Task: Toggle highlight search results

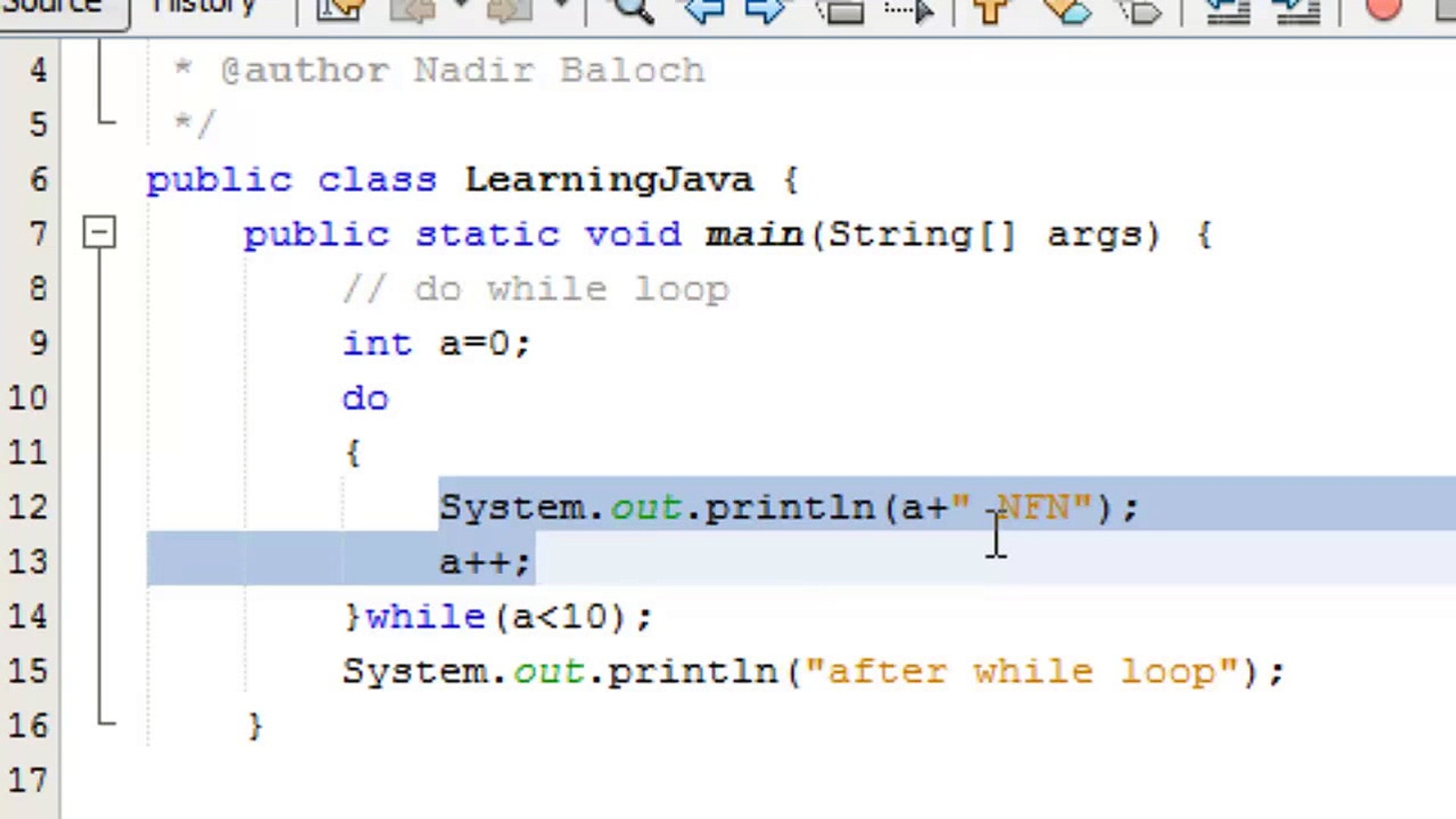Action: pos(844,11)
